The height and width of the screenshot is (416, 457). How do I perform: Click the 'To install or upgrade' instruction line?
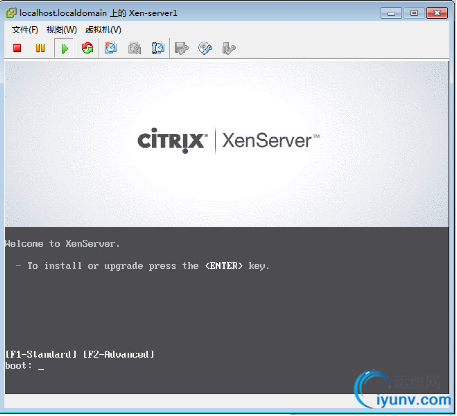tap(143, 266)
